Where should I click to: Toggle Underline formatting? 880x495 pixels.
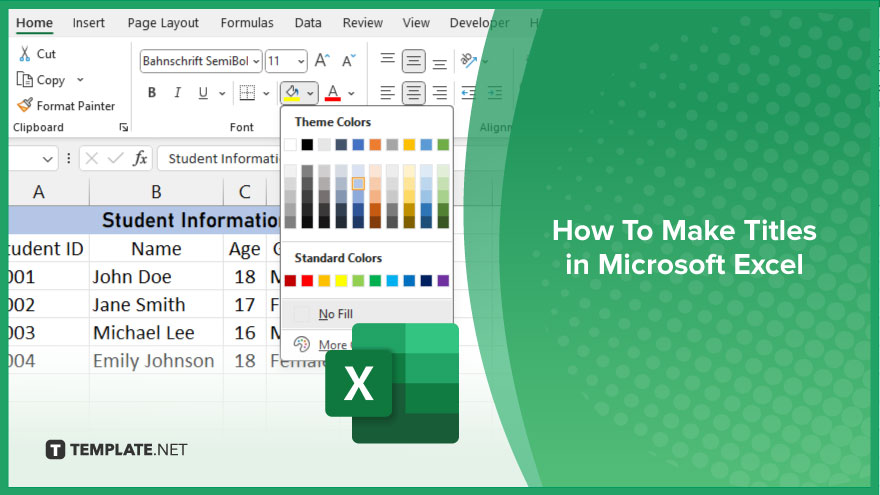click(203, 93)
